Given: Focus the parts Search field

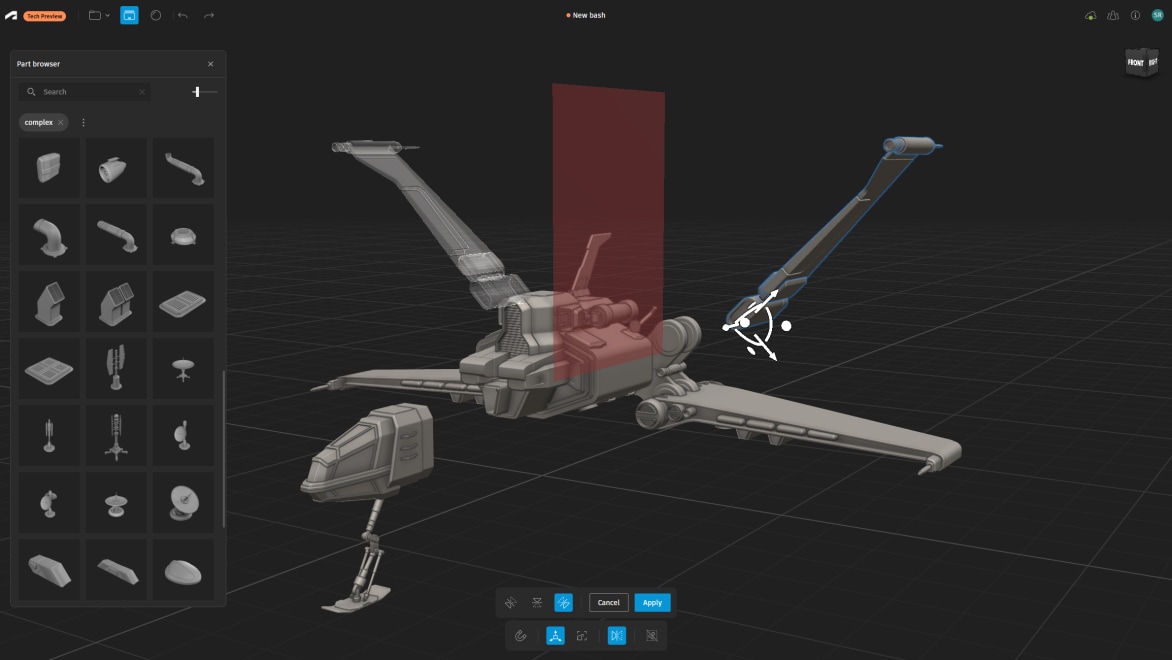Looking at the screenshot, I should [x=85, y=92].
